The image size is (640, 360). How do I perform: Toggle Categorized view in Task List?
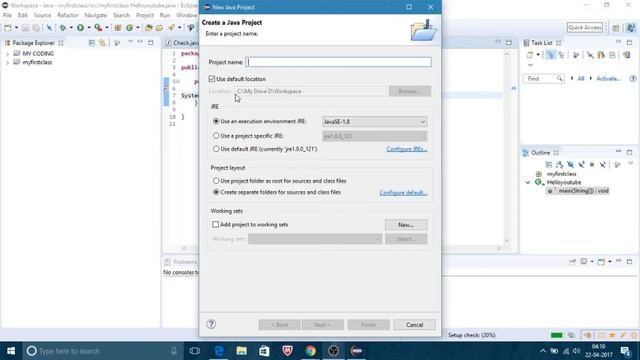coord(551,55)
